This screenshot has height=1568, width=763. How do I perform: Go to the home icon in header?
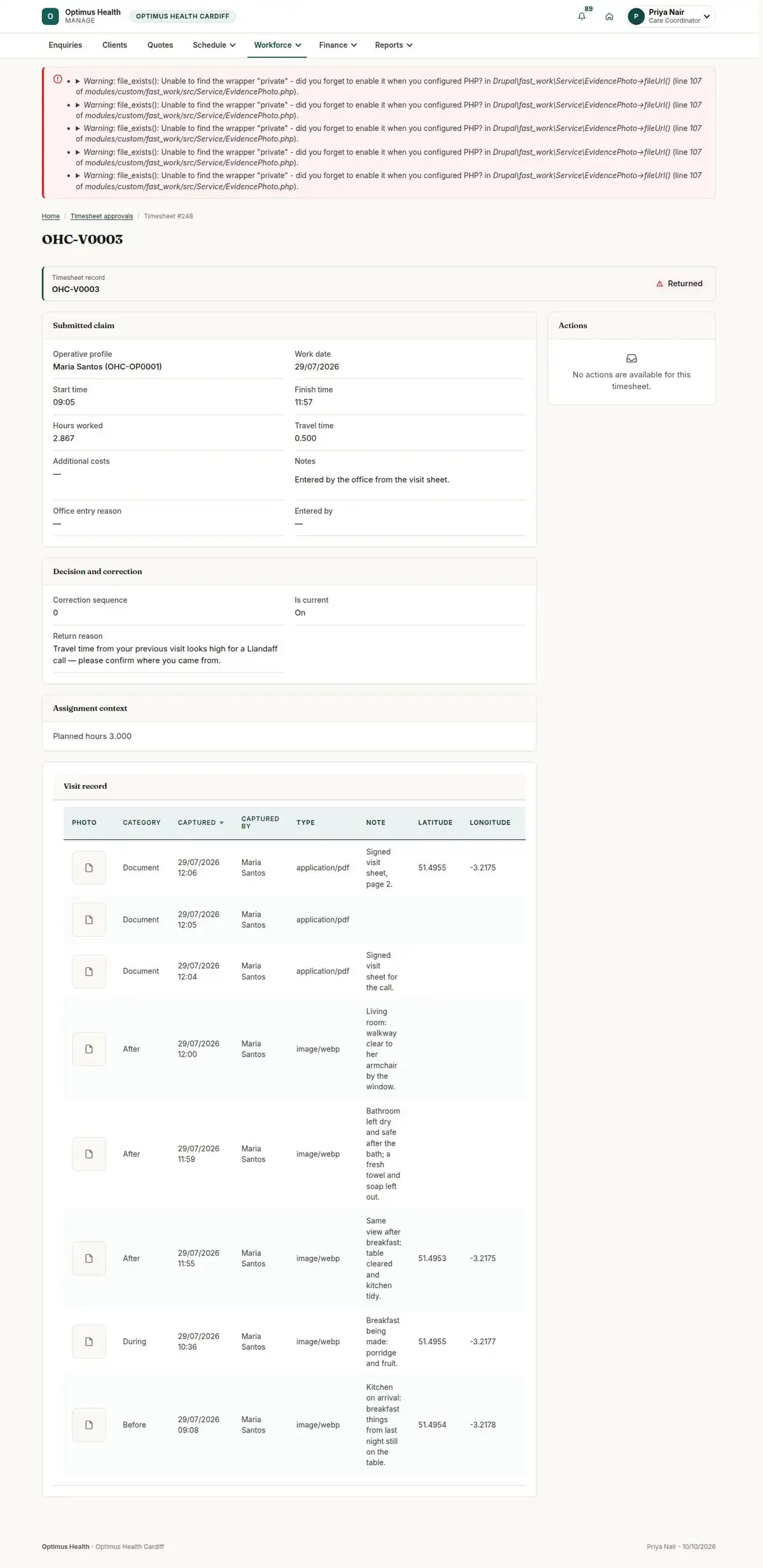pos(609,17)
